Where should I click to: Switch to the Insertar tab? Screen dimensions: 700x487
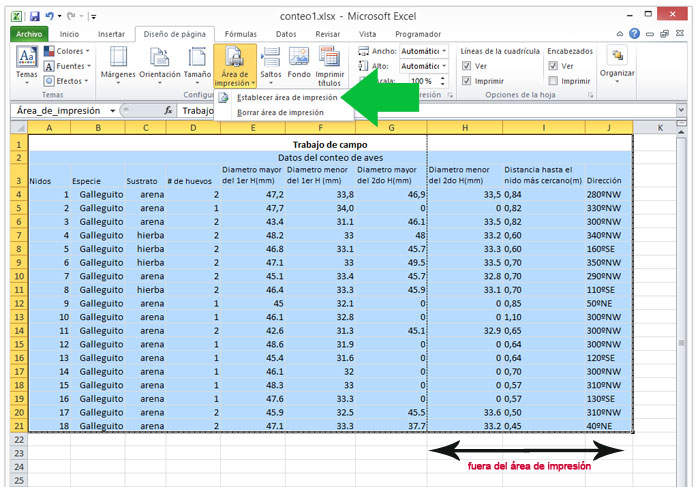pos(111,34)
